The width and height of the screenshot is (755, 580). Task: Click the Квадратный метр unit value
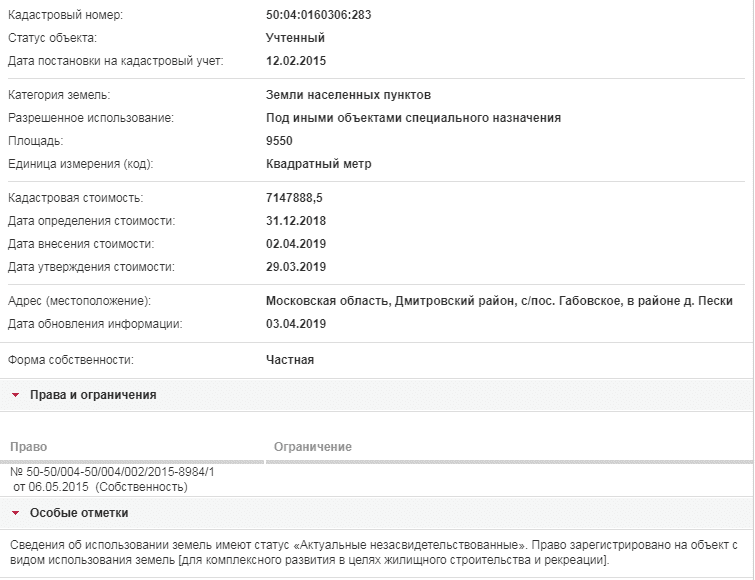(318, 164)
